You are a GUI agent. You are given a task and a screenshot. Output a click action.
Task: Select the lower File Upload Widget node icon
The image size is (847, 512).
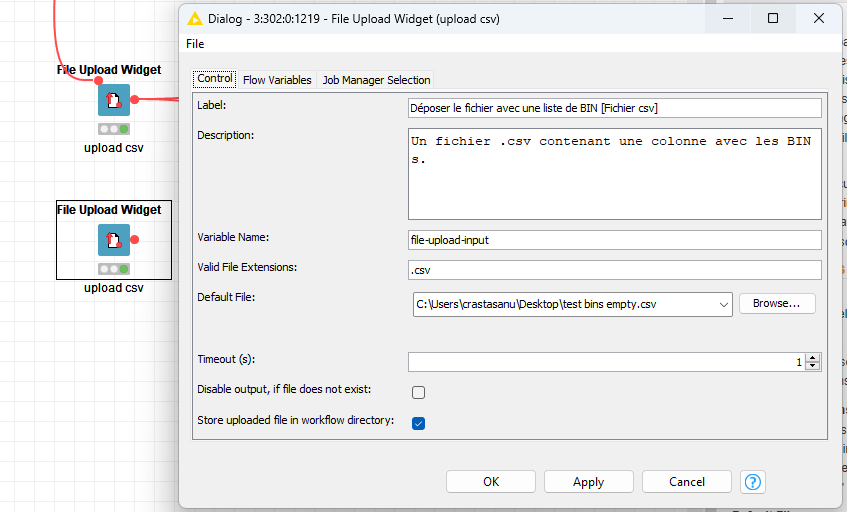tap(113, 240)
